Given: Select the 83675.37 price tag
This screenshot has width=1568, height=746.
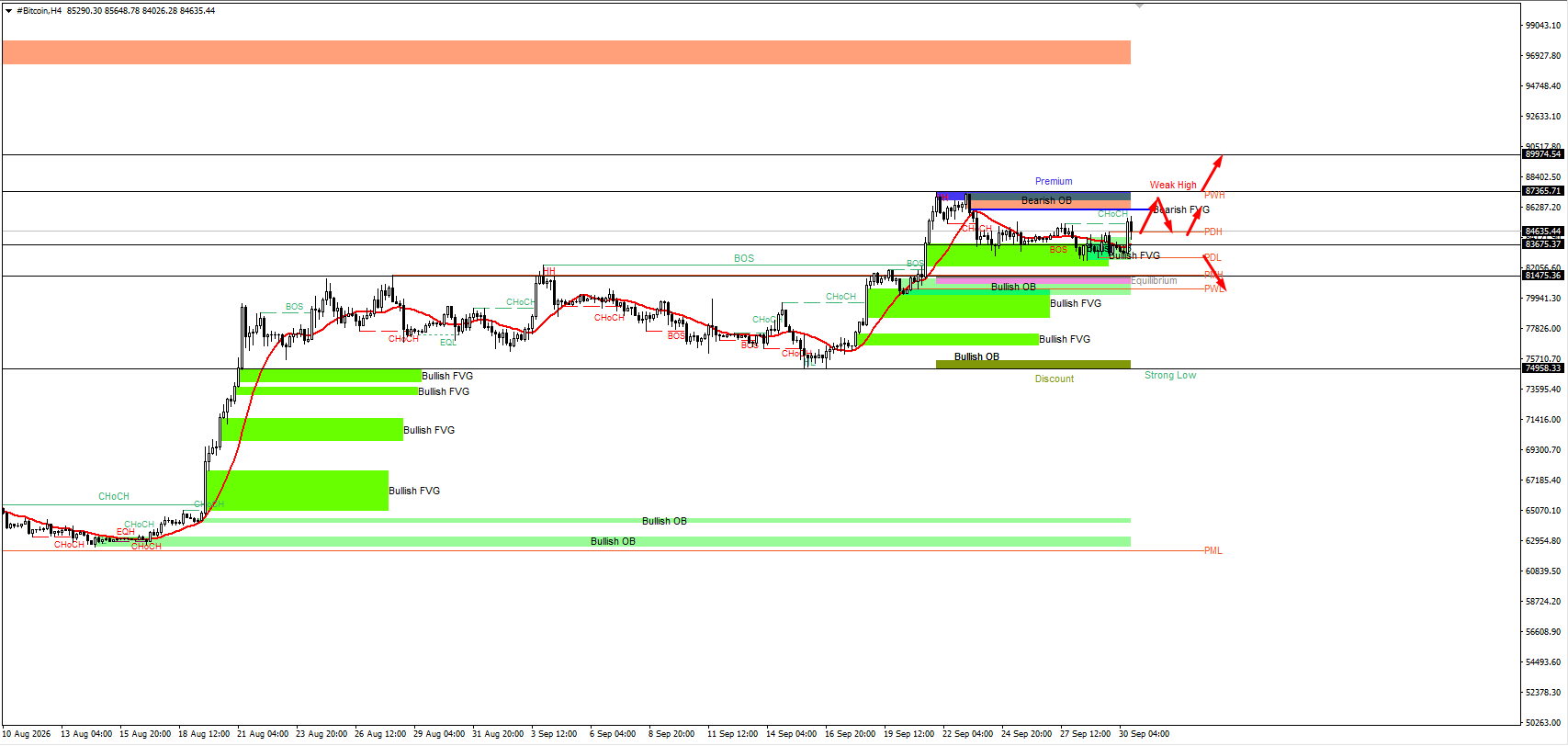Looking at the screenshot, I should point(1543,244).
